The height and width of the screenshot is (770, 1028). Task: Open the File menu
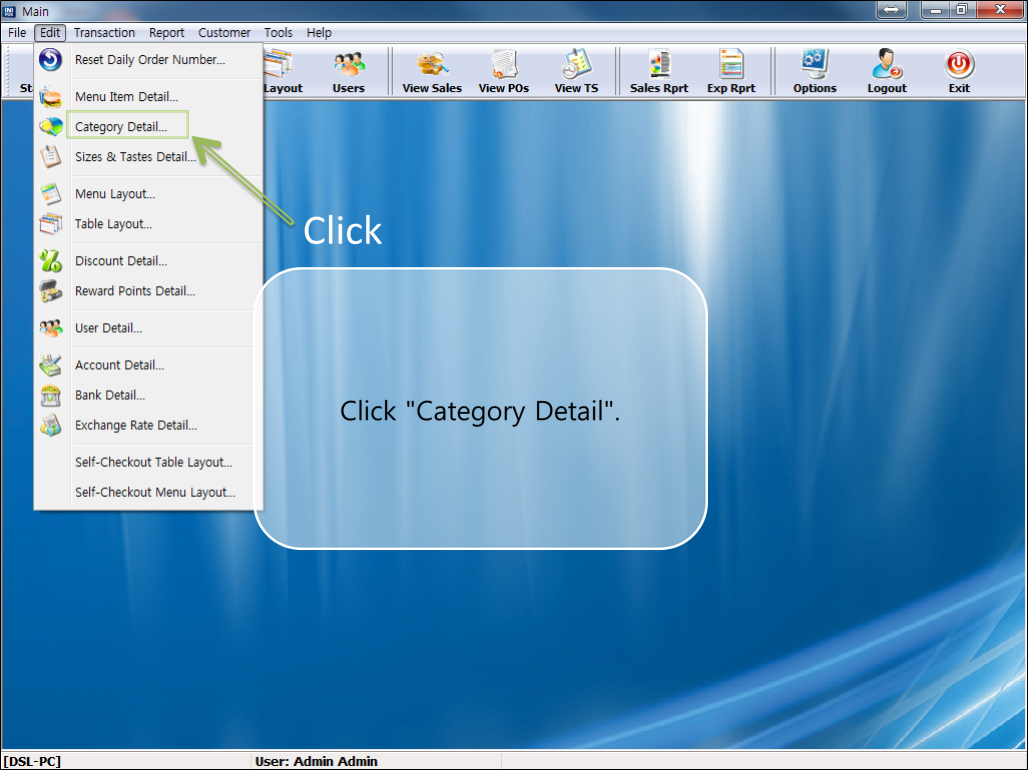[x=17, y=32]
